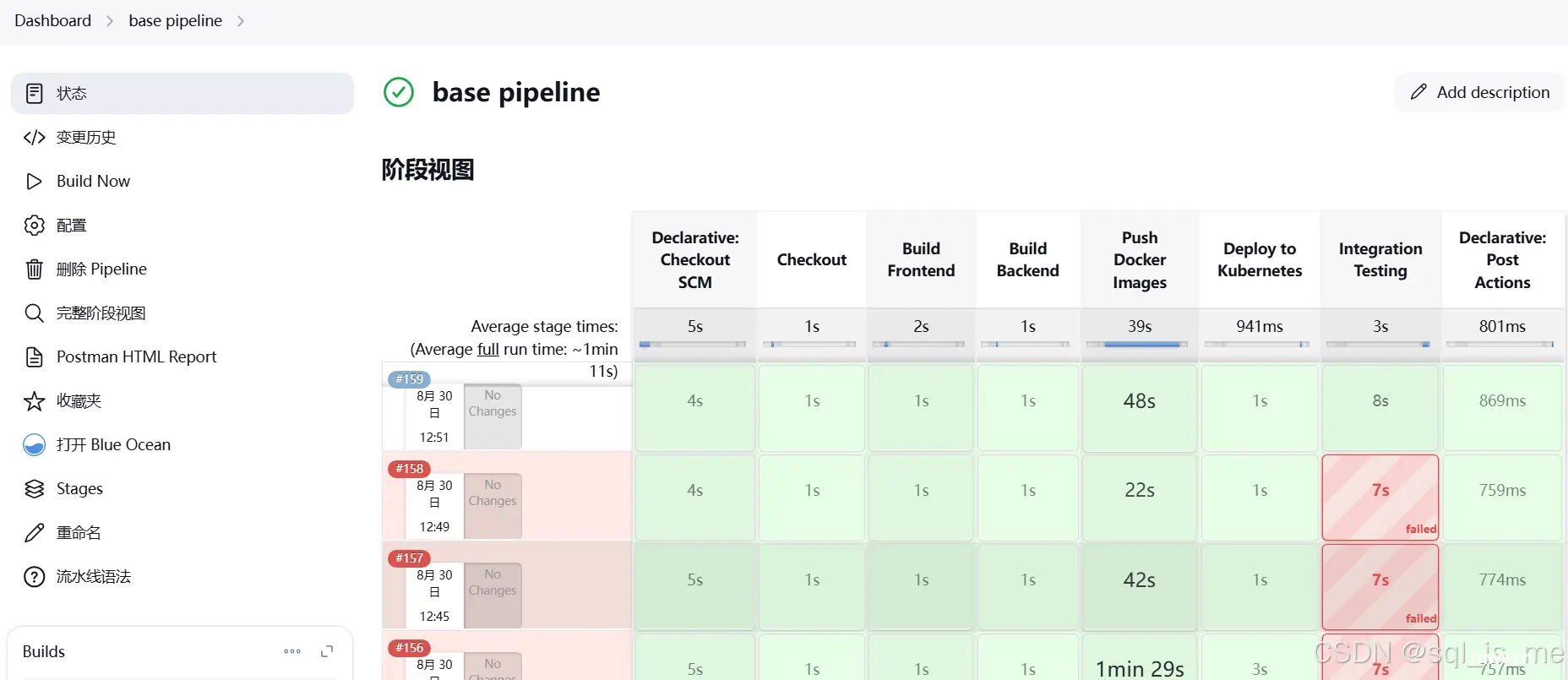Click the 配置 gear icon
Image resolution: width=1568 pixels, height=680 pixels.
pos(34,225)
